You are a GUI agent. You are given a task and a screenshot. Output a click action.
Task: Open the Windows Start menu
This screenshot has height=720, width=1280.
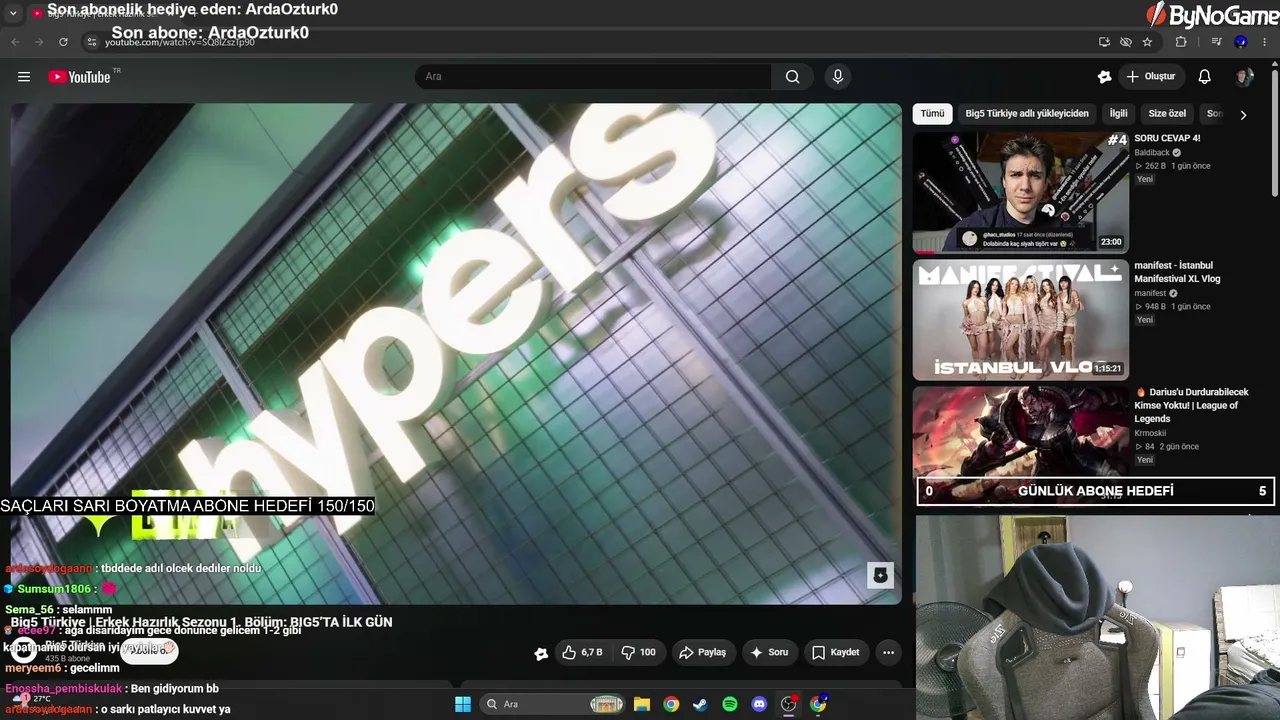463,704
